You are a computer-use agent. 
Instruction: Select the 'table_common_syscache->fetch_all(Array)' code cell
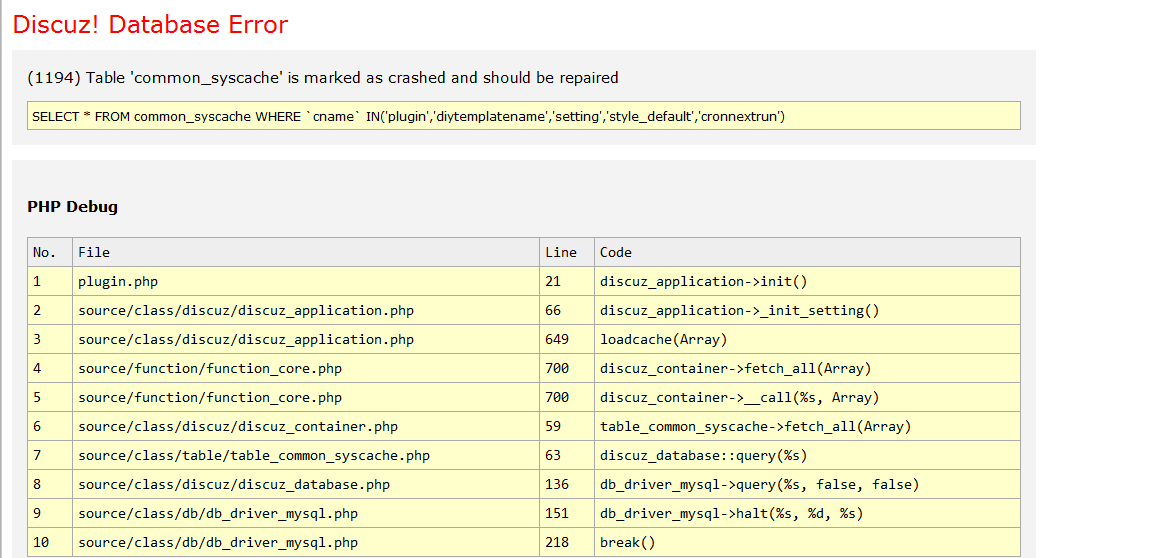point(807,427)
